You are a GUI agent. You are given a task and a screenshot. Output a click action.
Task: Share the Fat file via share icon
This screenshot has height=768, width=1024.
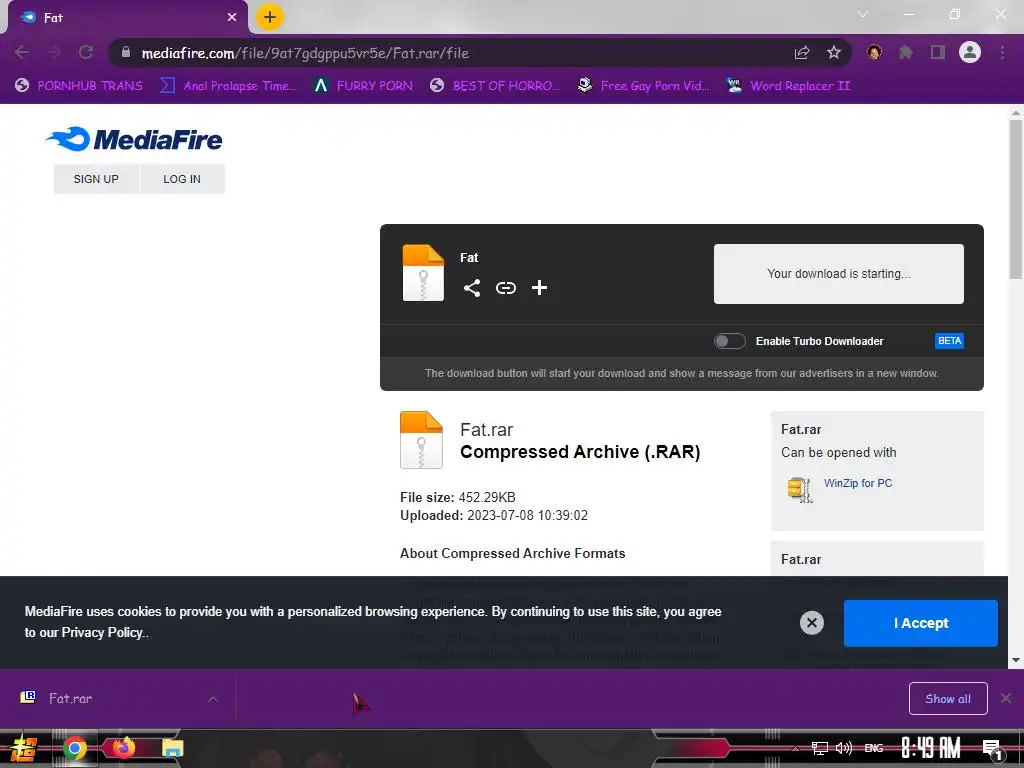(x=472, y=288)
